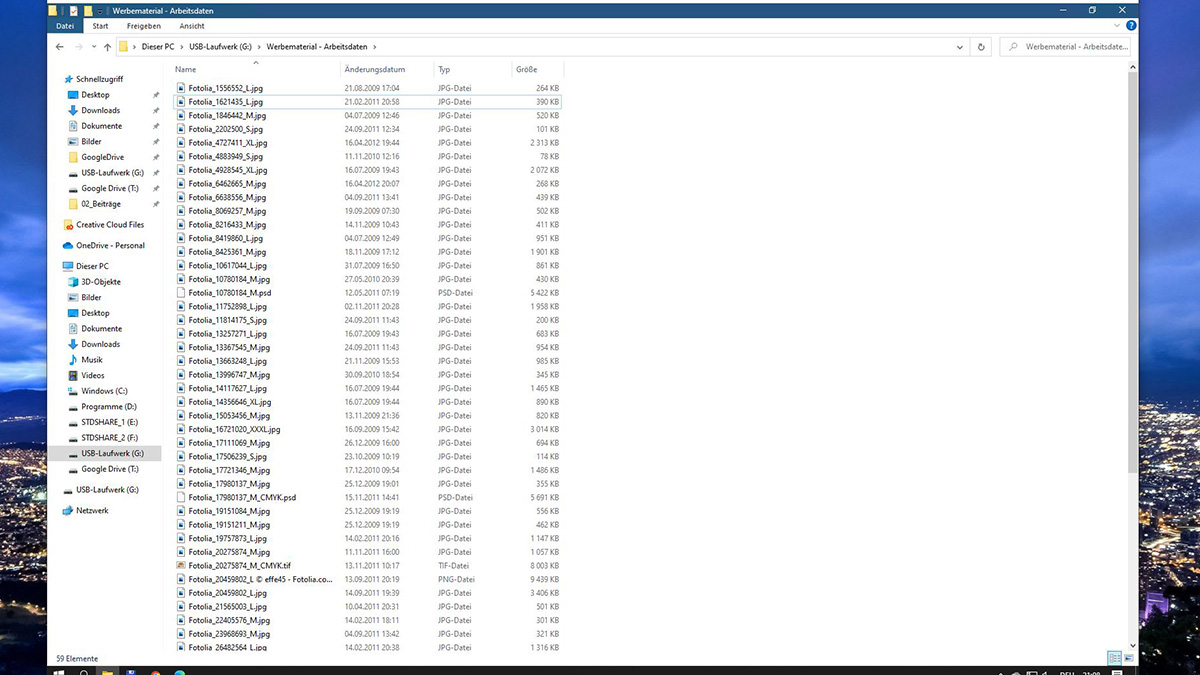Click Downloads icon under Schnellzugriff

click(73, 110)
